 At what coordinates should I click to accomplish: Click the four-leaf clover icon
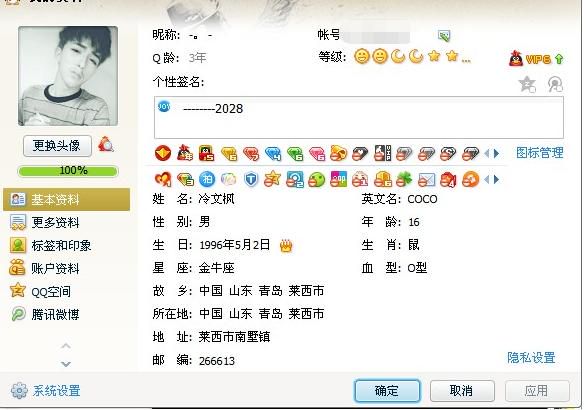tap(404, 180)
